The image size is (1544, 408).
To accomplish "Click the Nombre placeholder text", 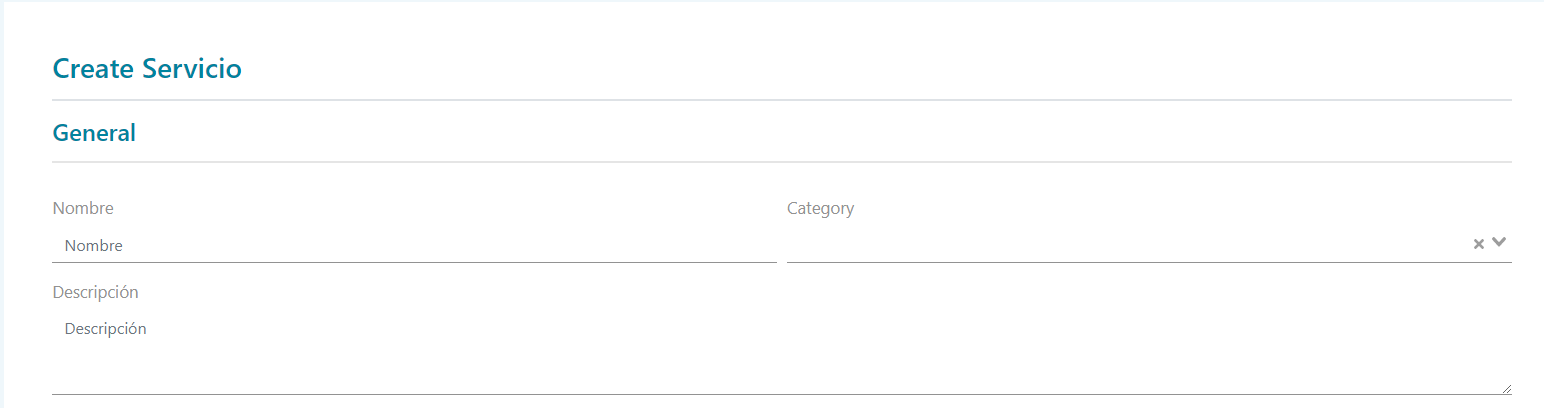I will click(x=93, y=245).
